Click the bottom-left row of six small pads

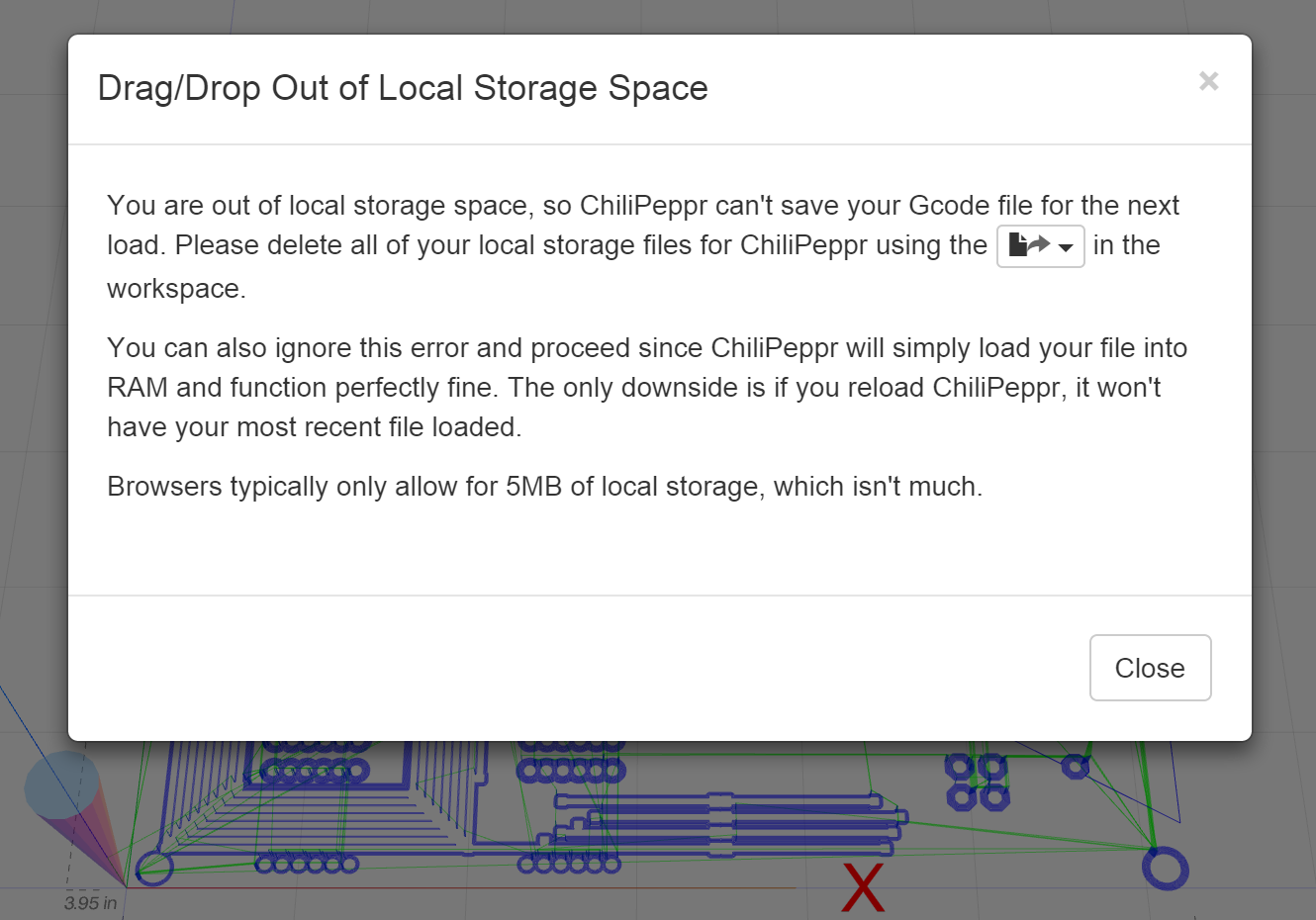coord(307,865)
